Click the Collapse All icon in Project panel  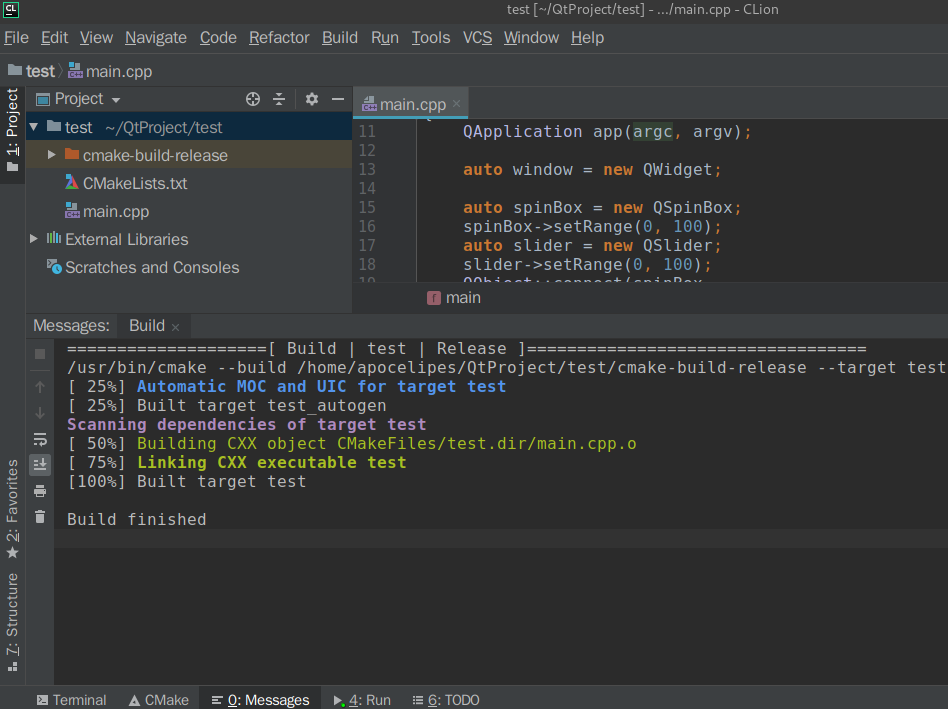click(279, 99)
